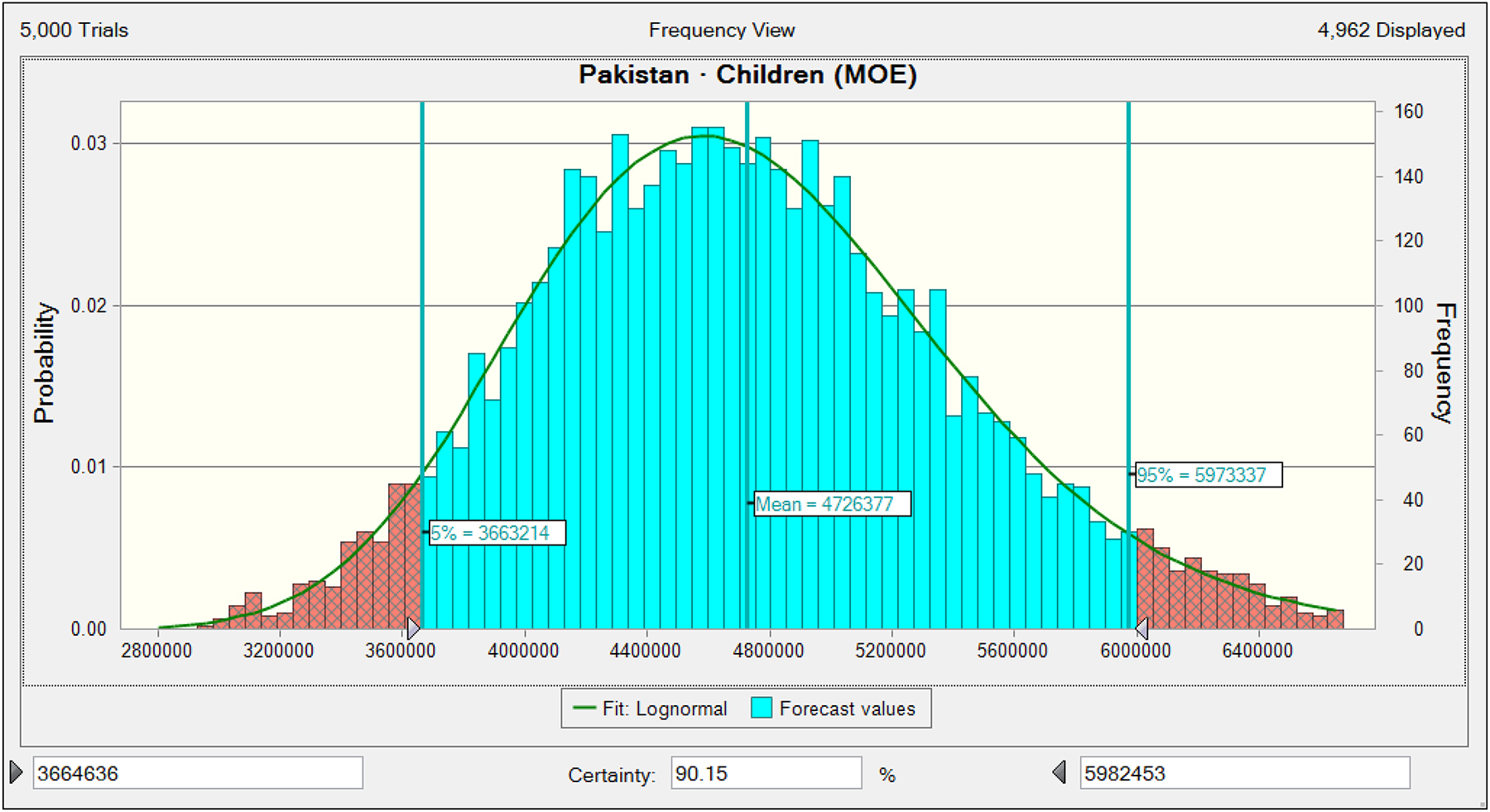This screenshot has width=1490, height=812.
Task: Select the Mean = 4726377 marker label
Action: coord(831,504)
